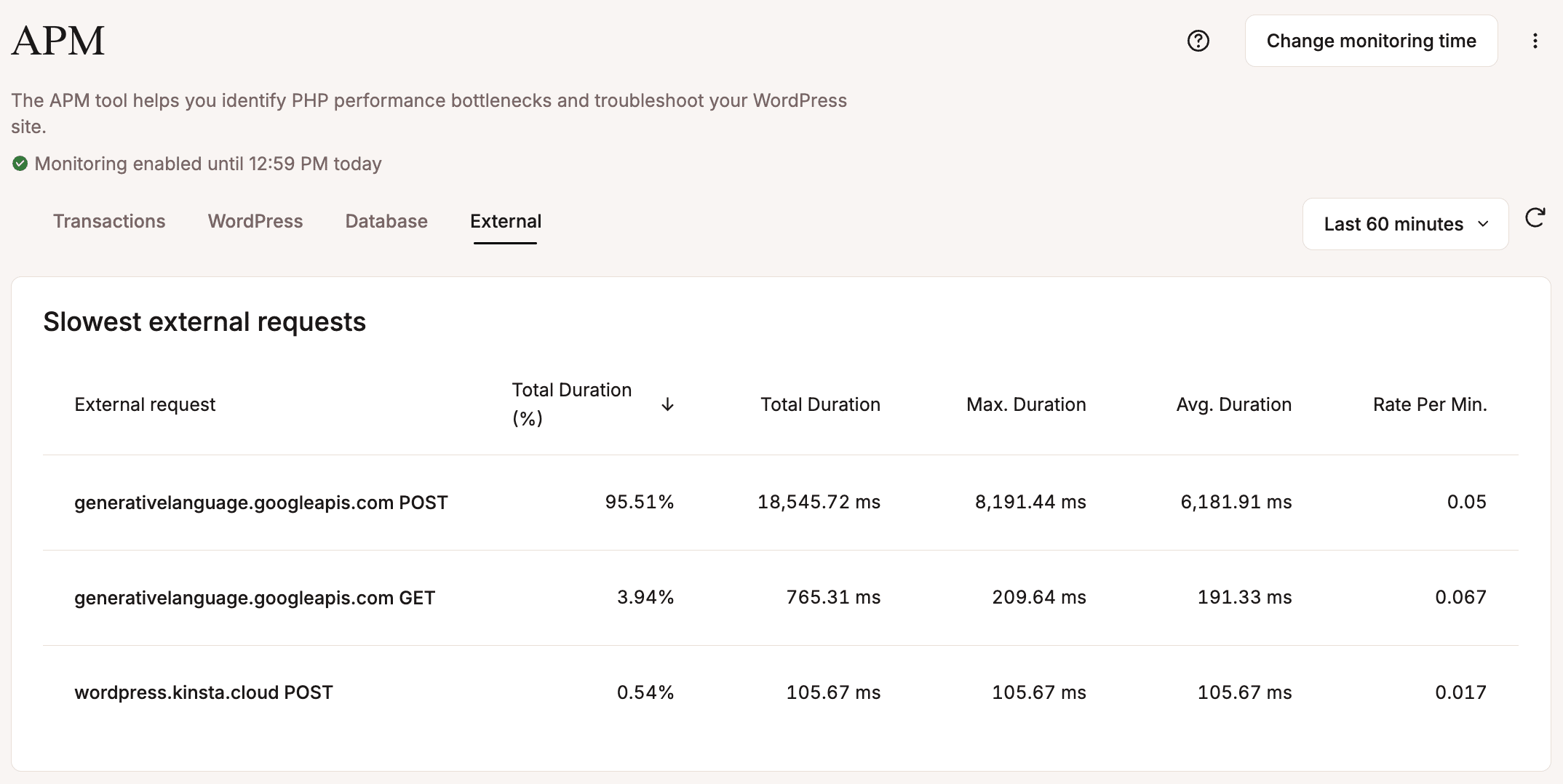Image resolution: width=1563 pixels, height=784 pixels.
Task: Sort by Total Duration ms column header
Action: click(x=820, y=404)
